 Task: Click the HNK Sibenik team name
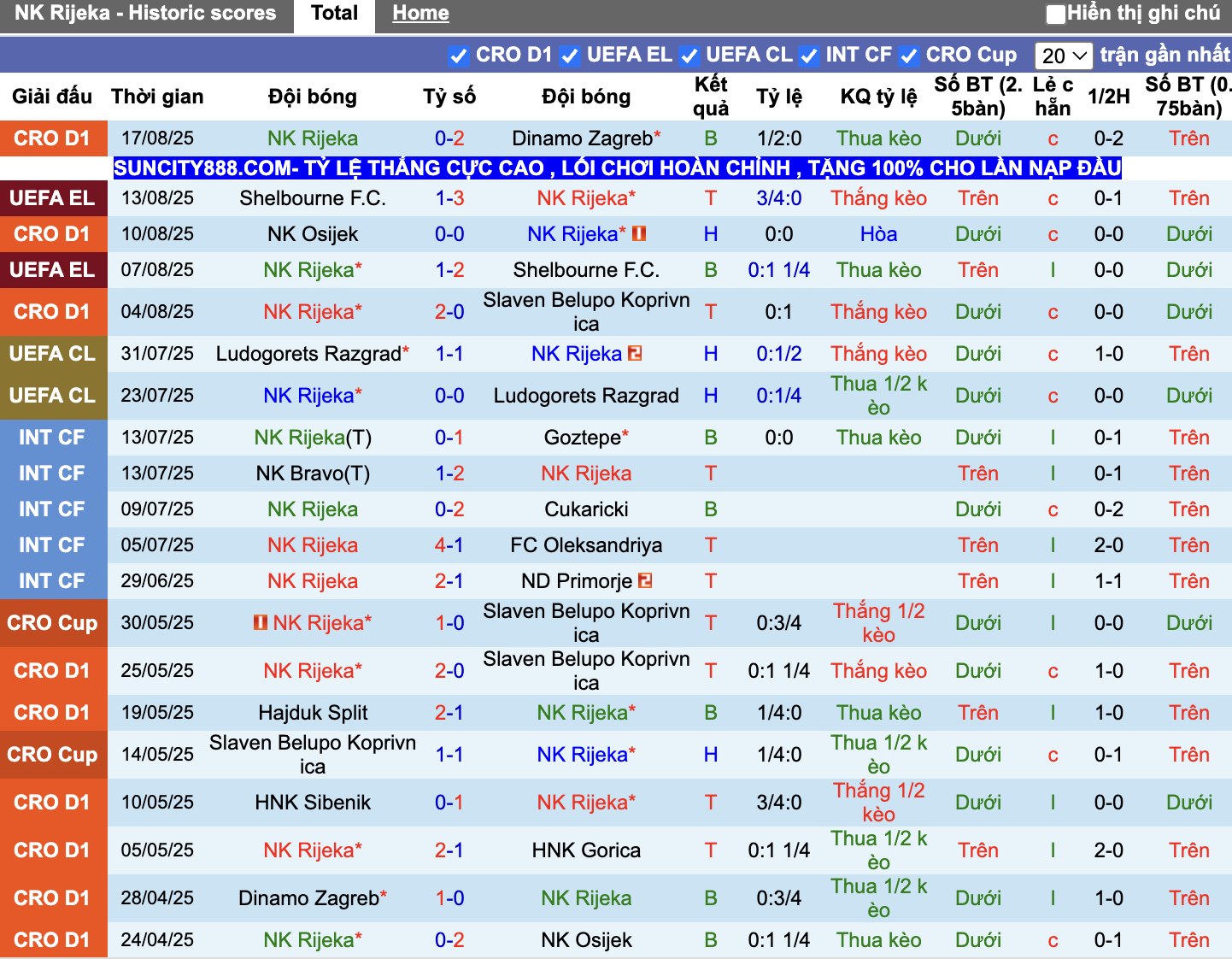coord(313,803)
